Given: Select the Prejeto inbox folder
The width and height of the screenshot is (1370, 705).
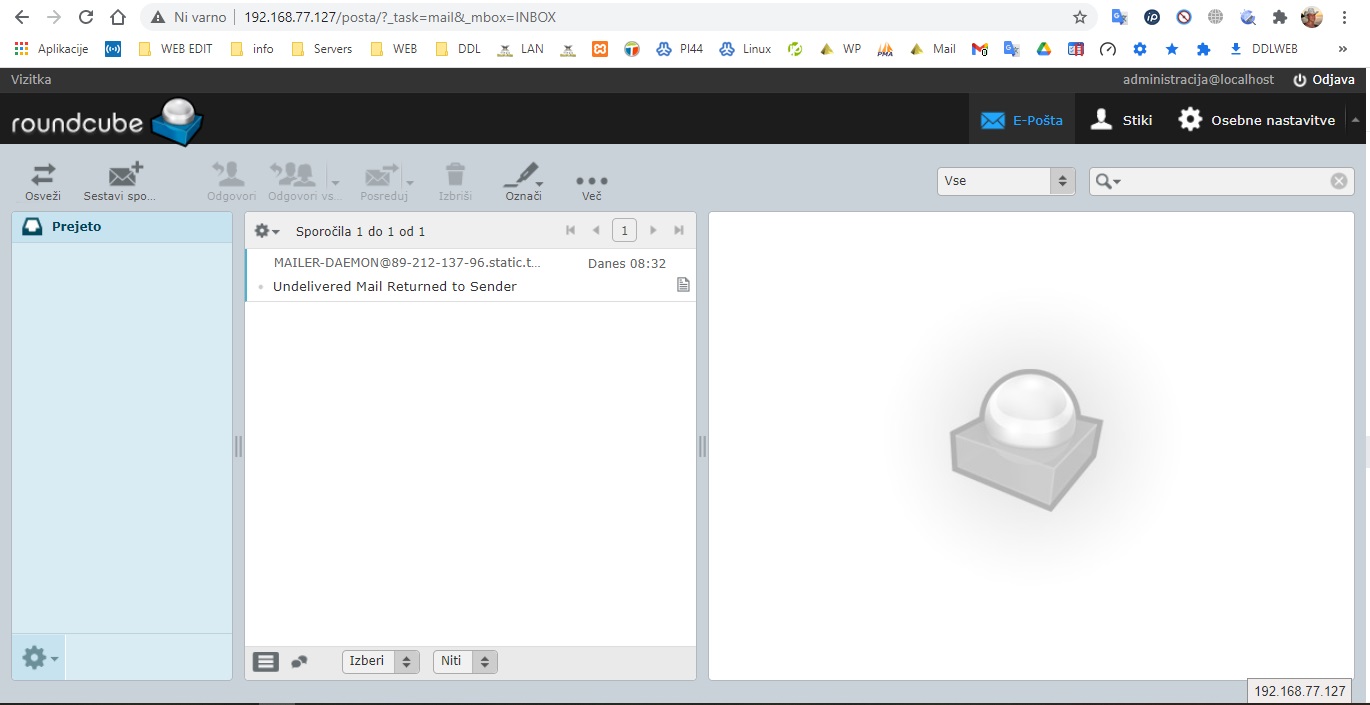Looking at the screenshot, I should coord(122,227).
